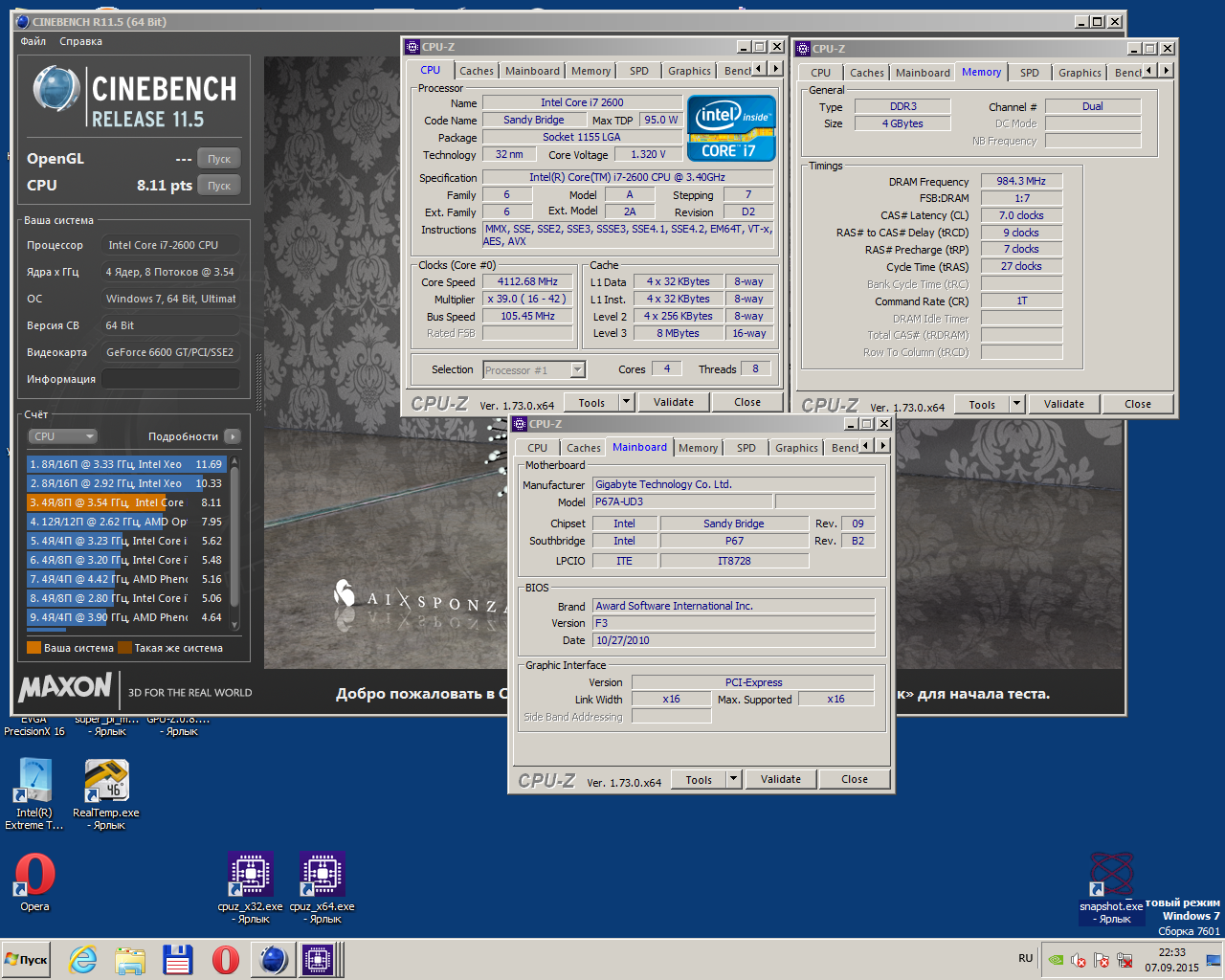This screenshot has height=980, width=1225.
Task: Open Opera from the taskbar
Action: point(226,960)
